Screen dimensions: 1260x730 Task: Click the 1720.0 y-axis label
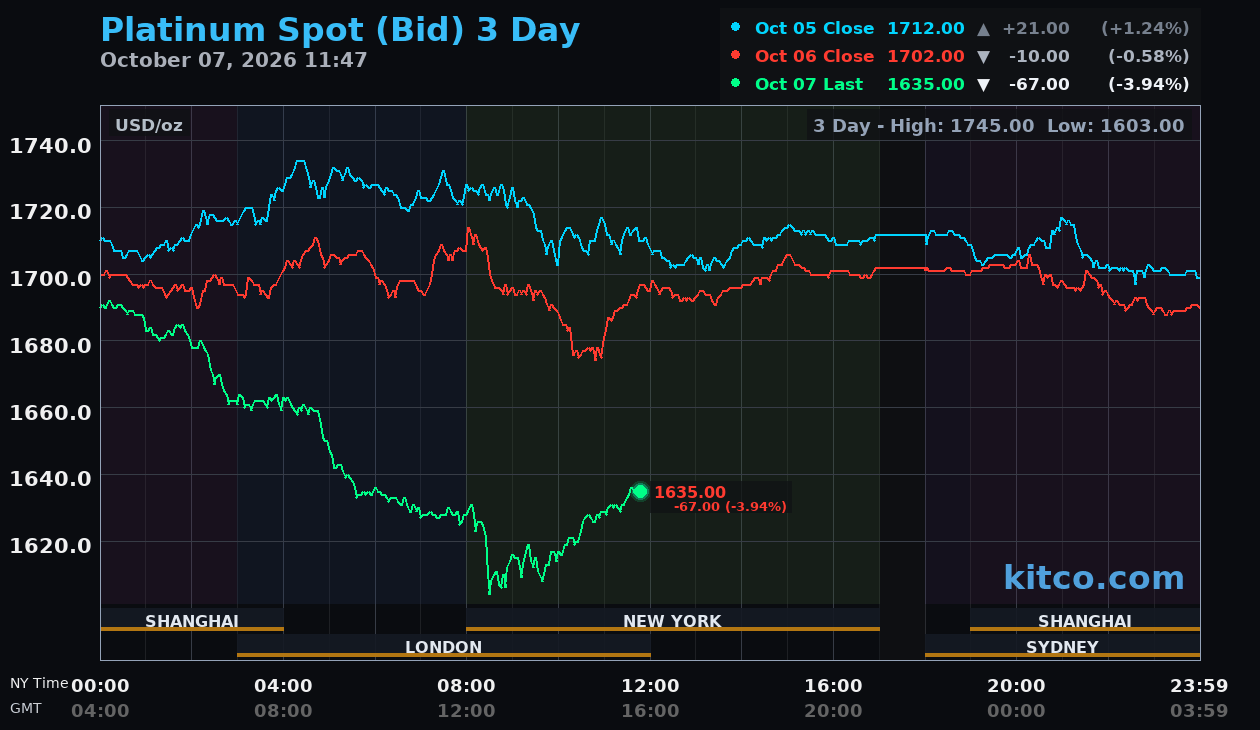click(x=51, y=212)
